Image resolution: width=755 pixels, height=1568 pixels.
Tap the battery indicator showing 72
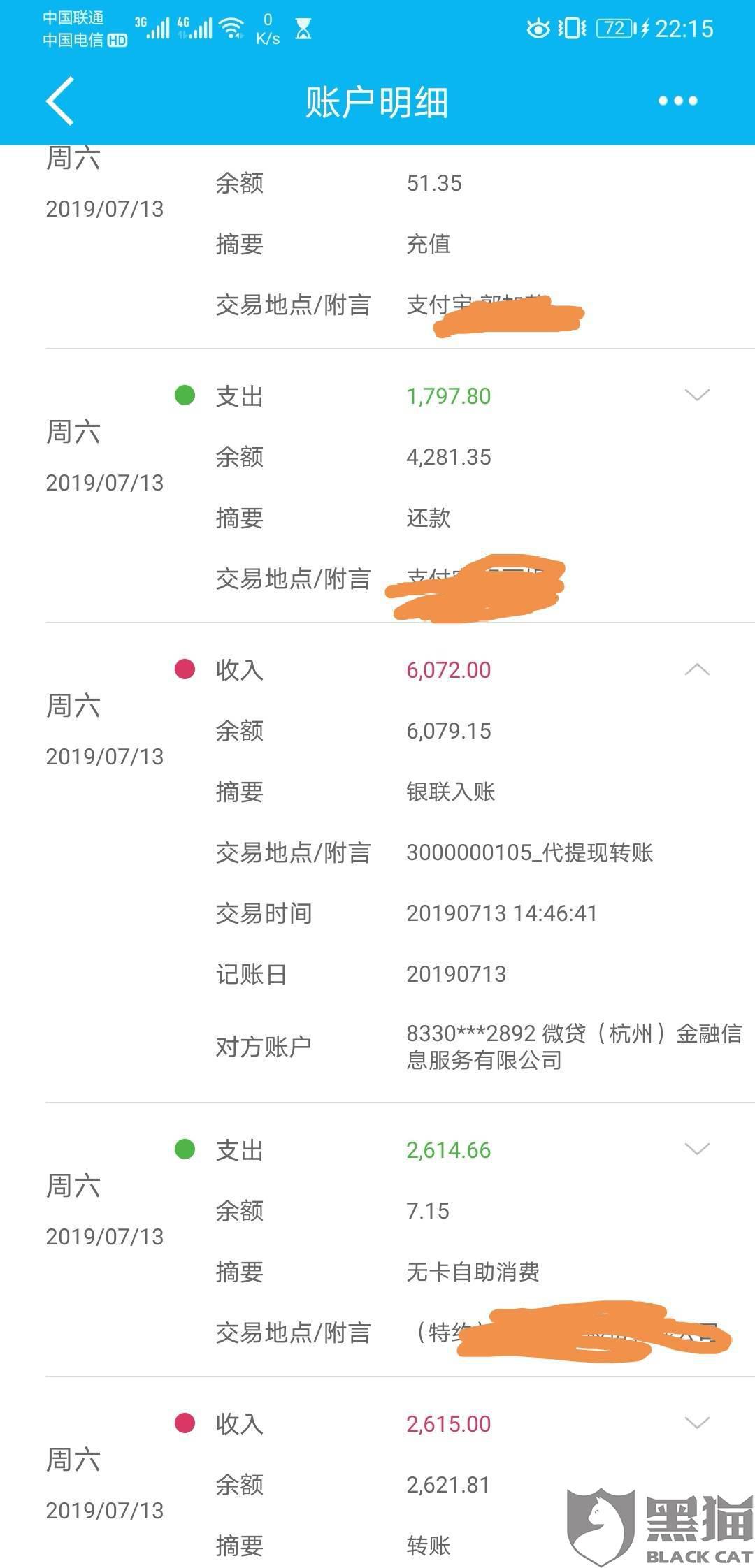pyautogui.click(x=615, y=29)
